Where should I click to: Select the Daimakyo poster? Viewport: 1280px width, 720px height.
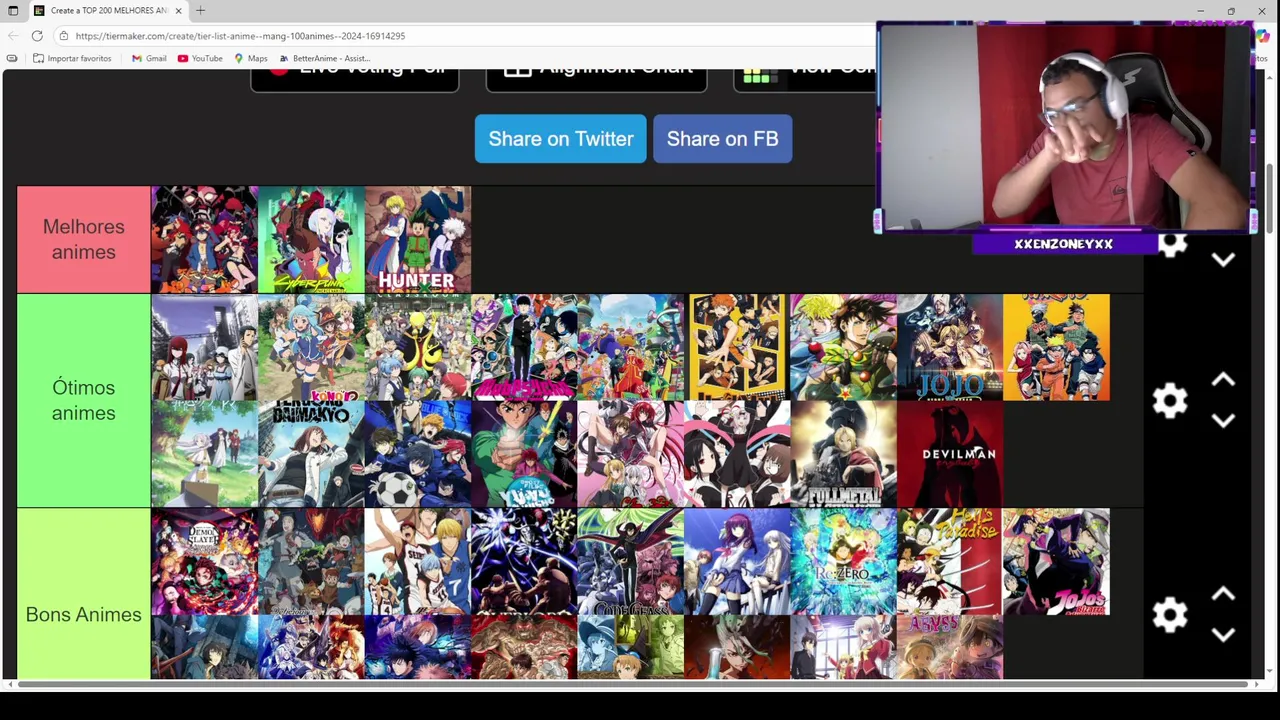(311, 454)
